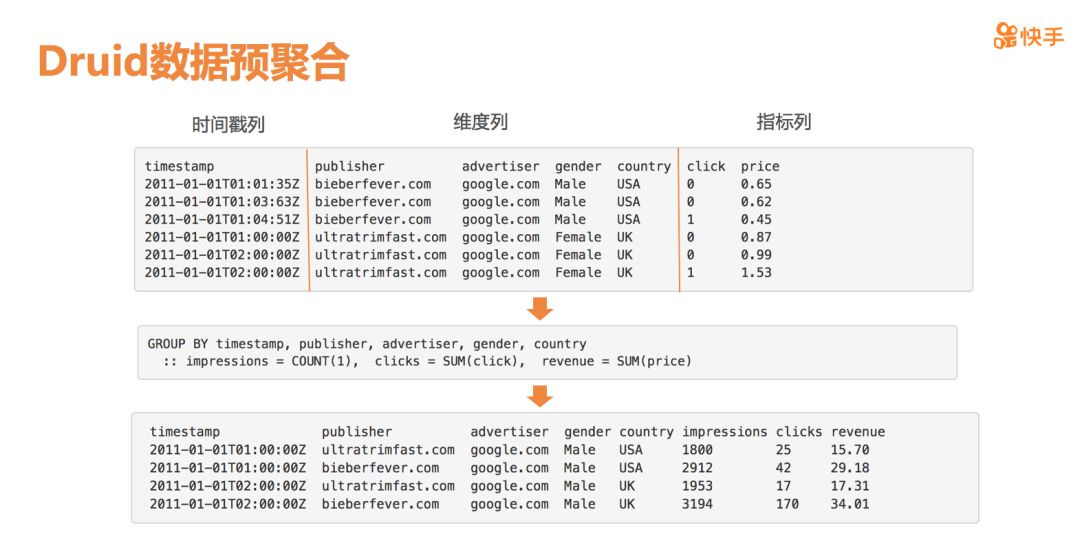Select the price value "0.87"
Viewport: 1080px width, 552px height.
pyautogui.click(x=756, y=237)
